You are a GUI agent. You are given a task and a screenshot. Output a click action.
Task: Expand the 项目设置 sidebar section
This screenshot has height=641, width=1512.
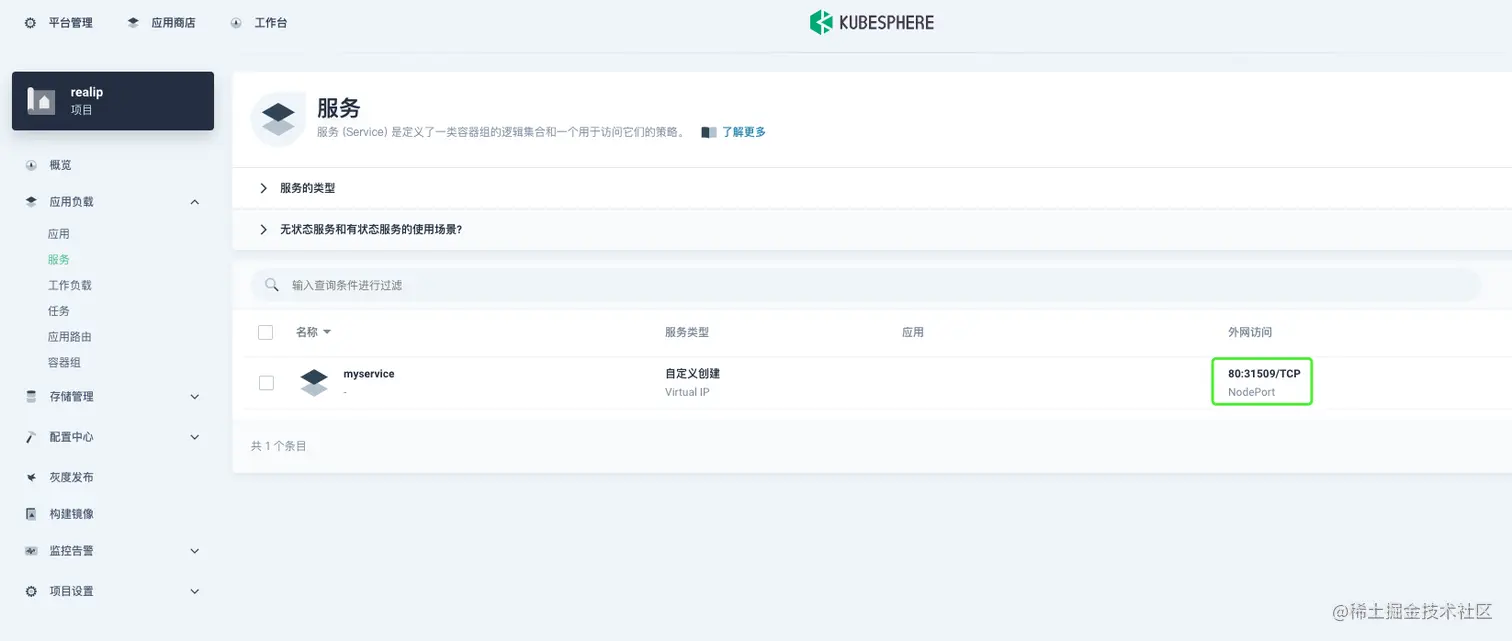[195, 591]
